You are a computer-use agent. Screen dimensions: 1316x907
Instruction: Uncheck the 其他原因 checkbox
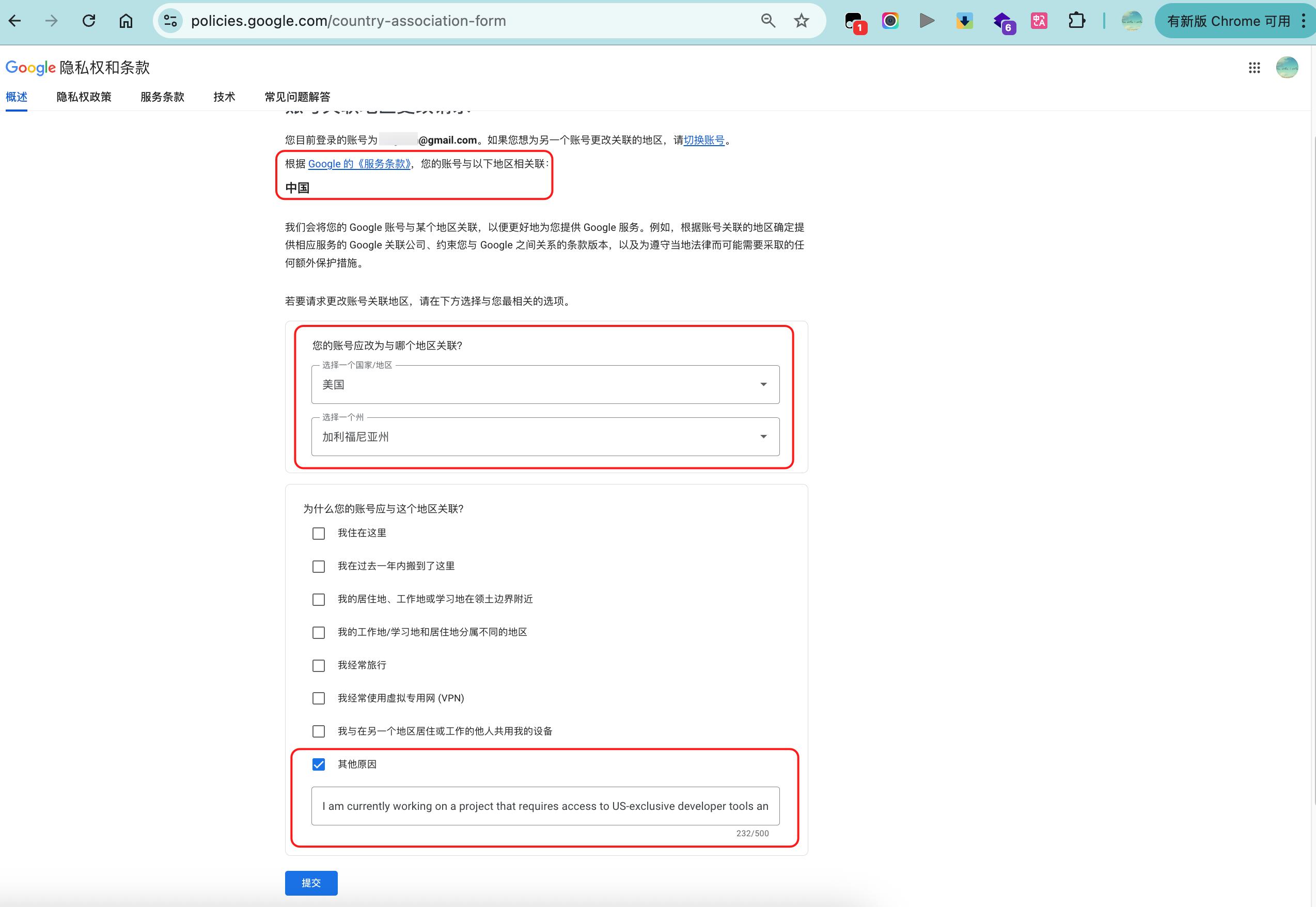click(x=319, y=764)
